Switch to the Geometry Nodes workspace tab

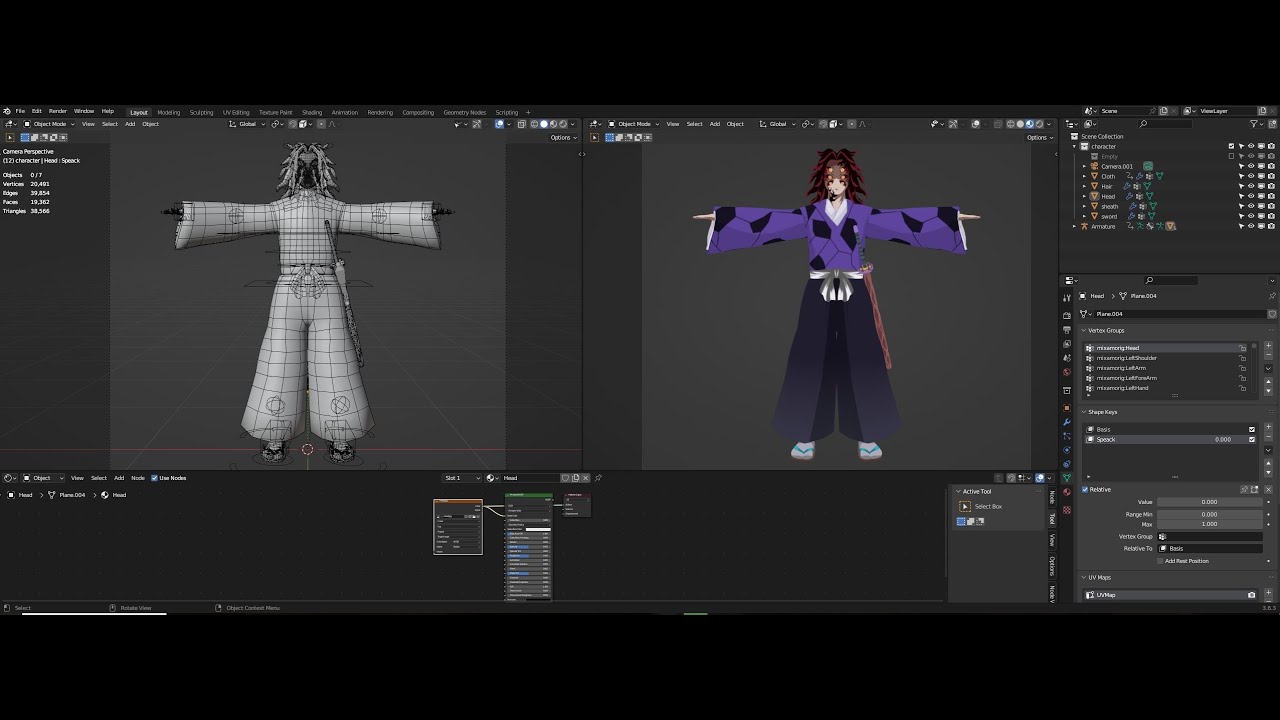[x=464, y=112]
